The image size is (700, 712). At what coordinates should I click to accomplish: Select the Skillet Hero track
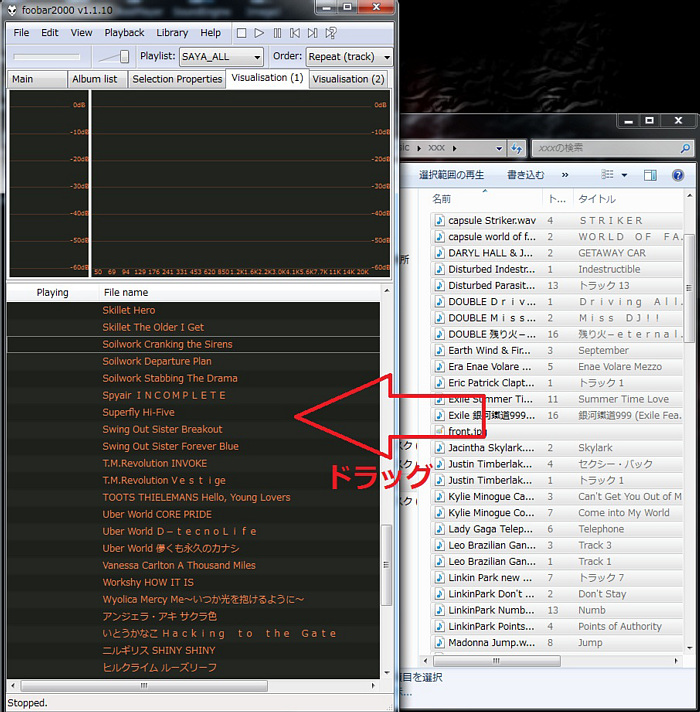[x=193, y=310]
